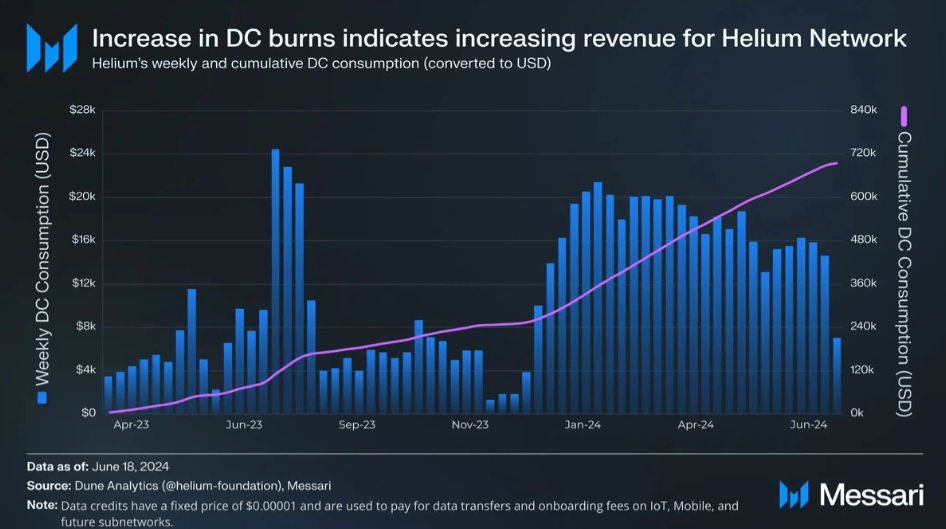Click the 720k right axis label
Viewport: 946px width, 529px height.
tap(863, 153)
